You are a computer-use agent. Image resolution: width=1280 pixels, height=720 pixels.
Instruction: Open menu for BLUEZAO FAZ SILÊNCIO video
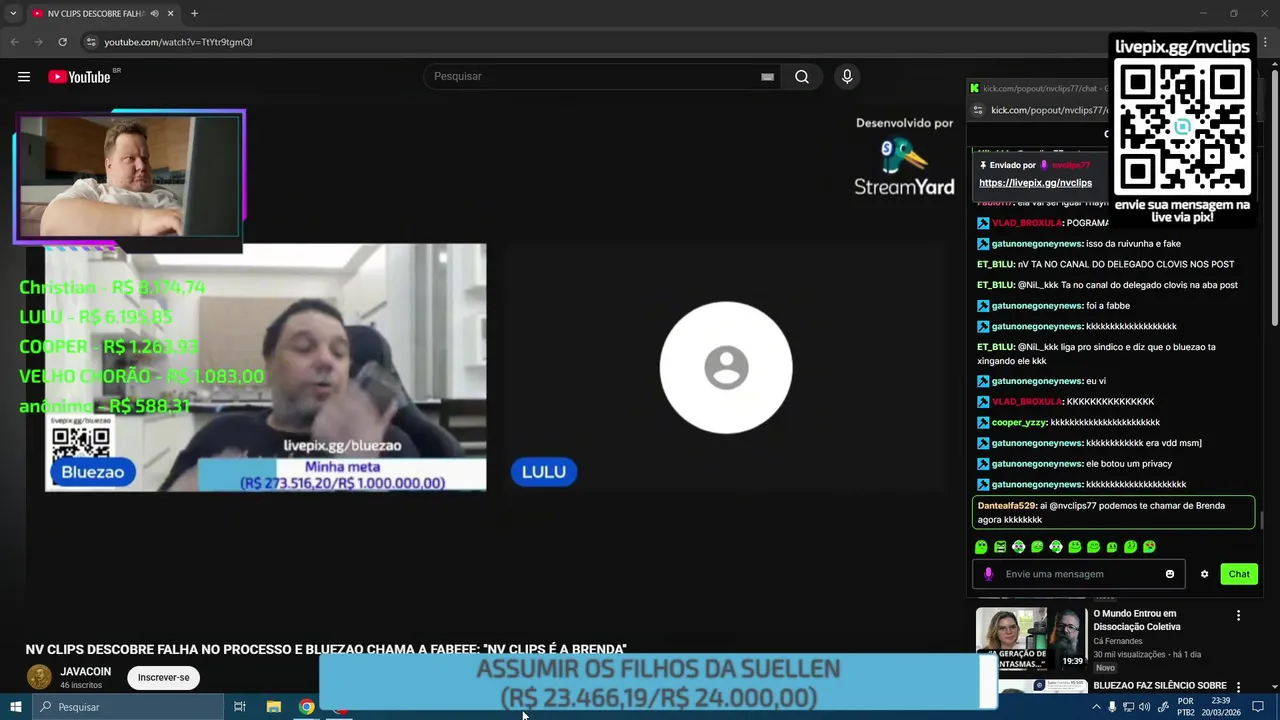[x=1238, y=687]
